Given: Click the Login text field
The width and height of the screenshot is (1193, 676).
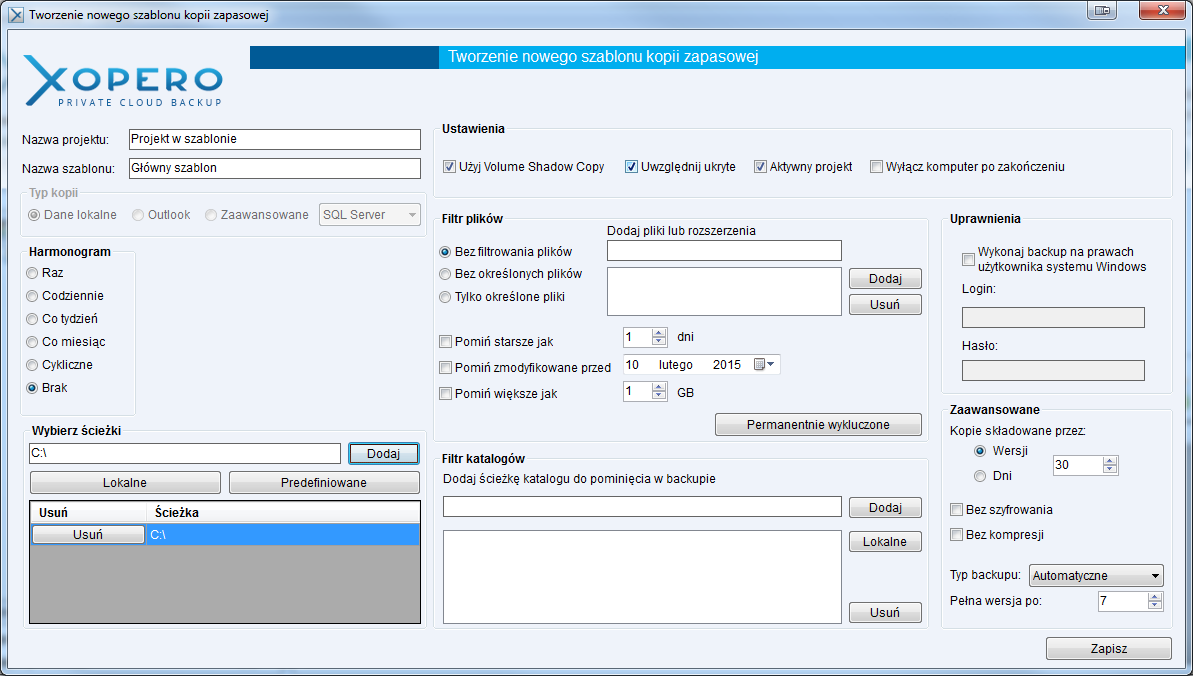Looking at the screenshot, I should coord(1053,317).
